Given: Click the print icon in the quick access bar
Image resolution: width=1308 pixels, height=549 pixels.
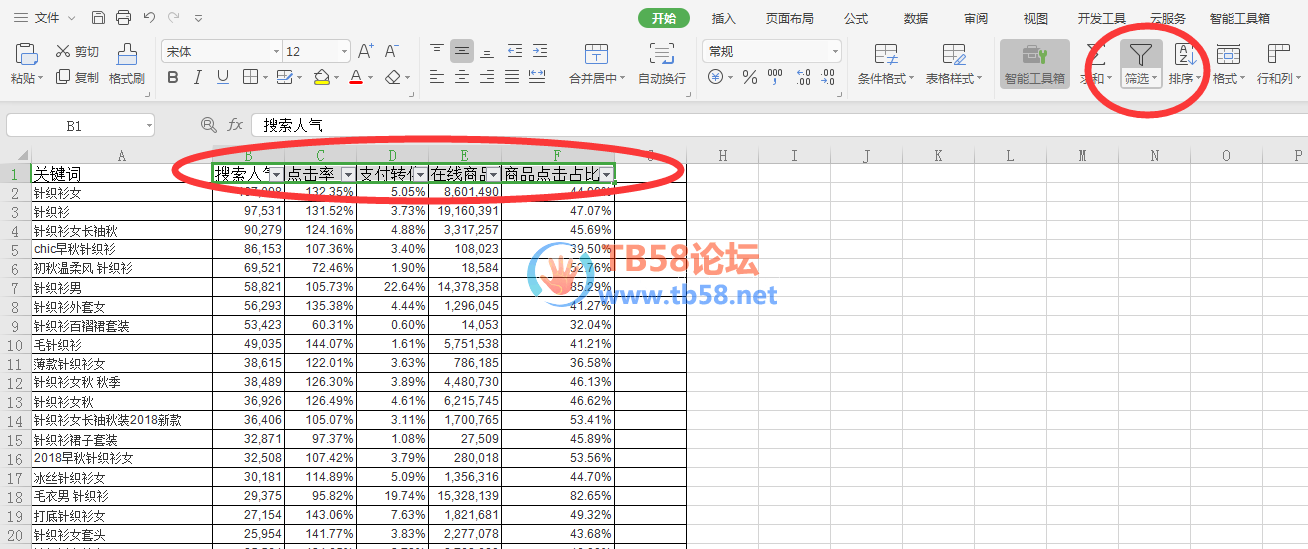Looking at the screenshot, I should click(x=123, y=18).
